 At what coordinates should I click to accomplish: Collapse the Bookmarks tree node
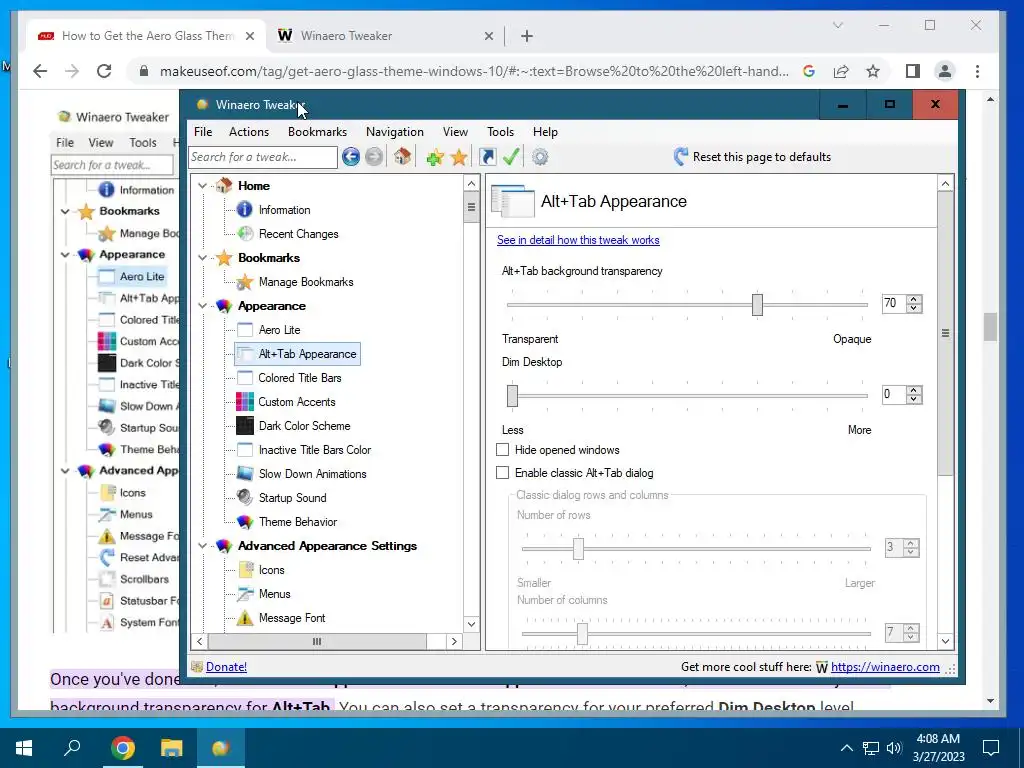point(202,258)
